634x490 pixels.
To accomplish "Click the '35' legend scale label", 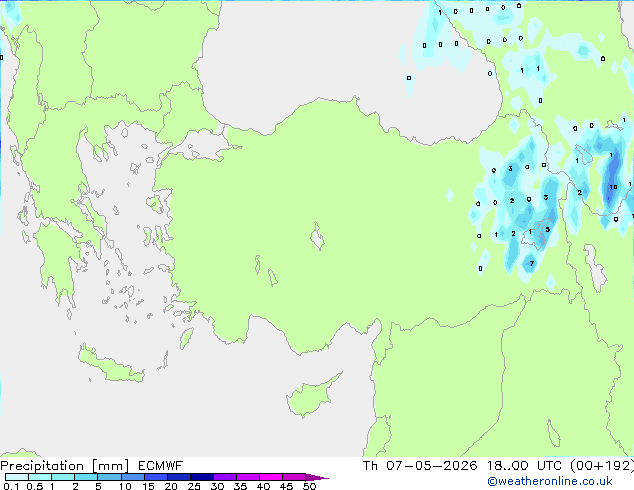I will click(x=240, y=486).
